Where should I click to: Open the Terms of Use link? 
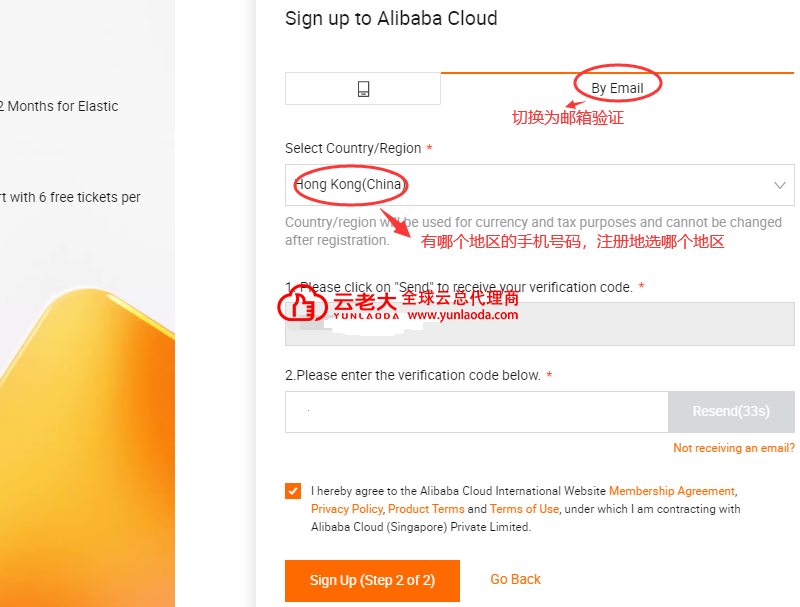pyautogui.click(x=524, y=509)
